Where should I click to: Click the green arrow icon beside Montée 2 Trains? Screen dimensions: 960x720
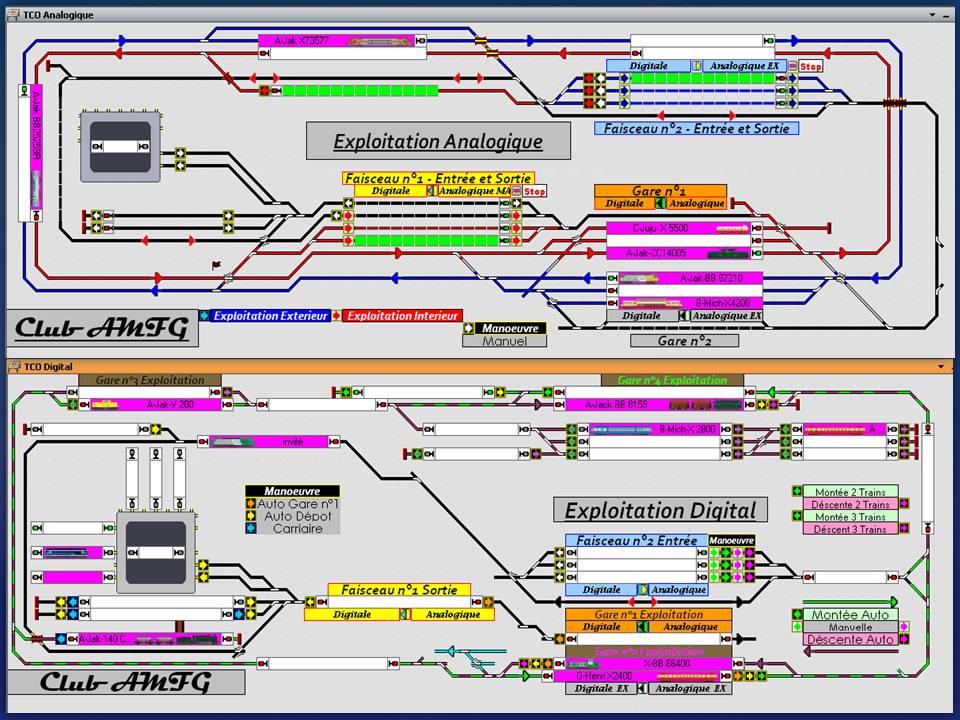click(x=797, y=492)
